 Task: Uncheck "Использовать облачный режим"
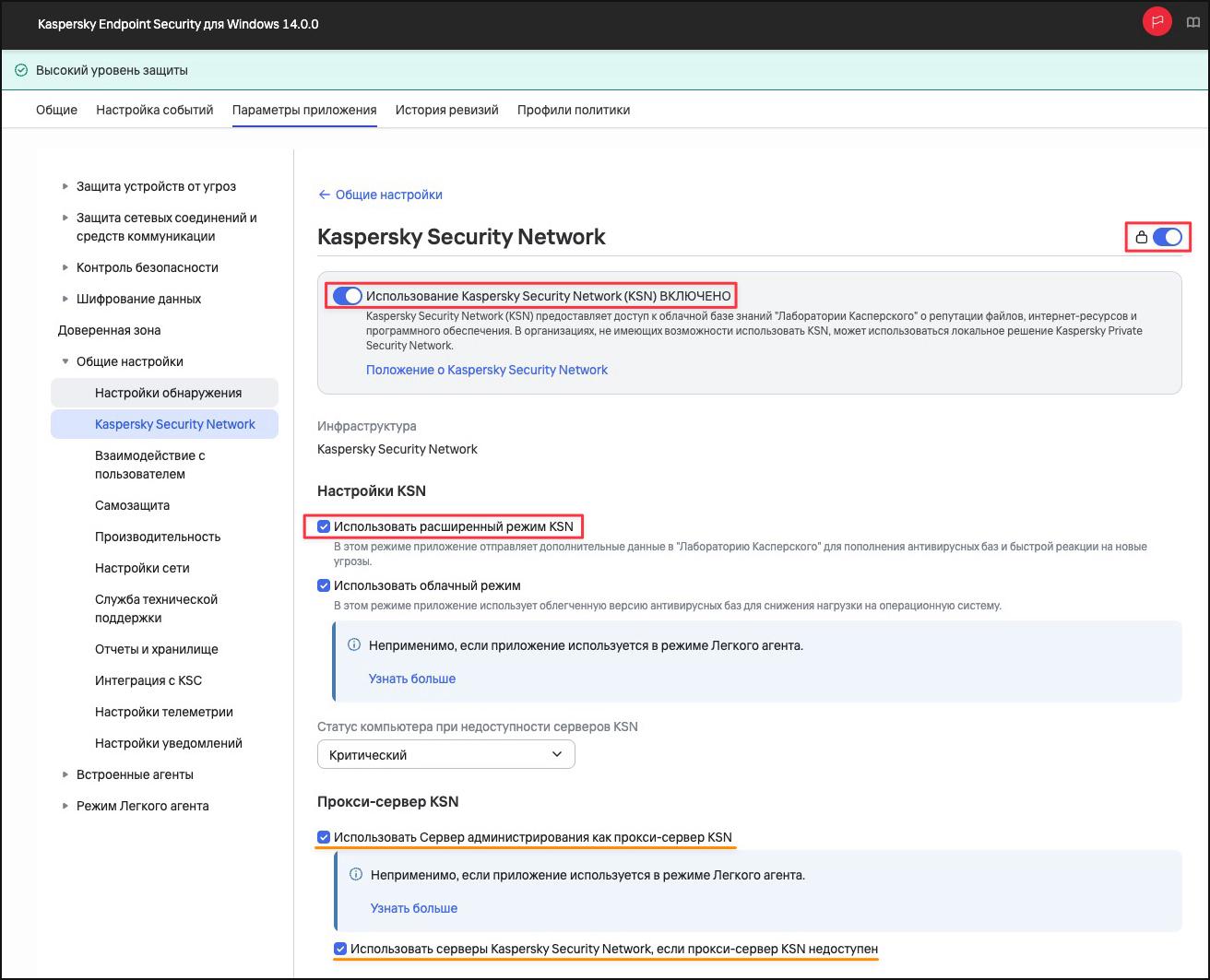click(324, 585)
